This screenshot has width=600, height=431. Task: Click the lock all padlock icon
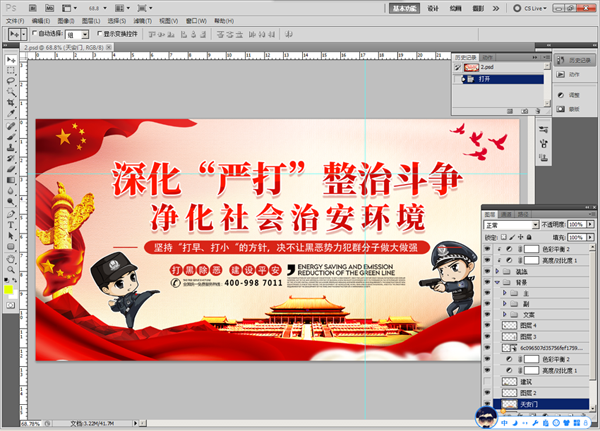[x=529, y=237]
